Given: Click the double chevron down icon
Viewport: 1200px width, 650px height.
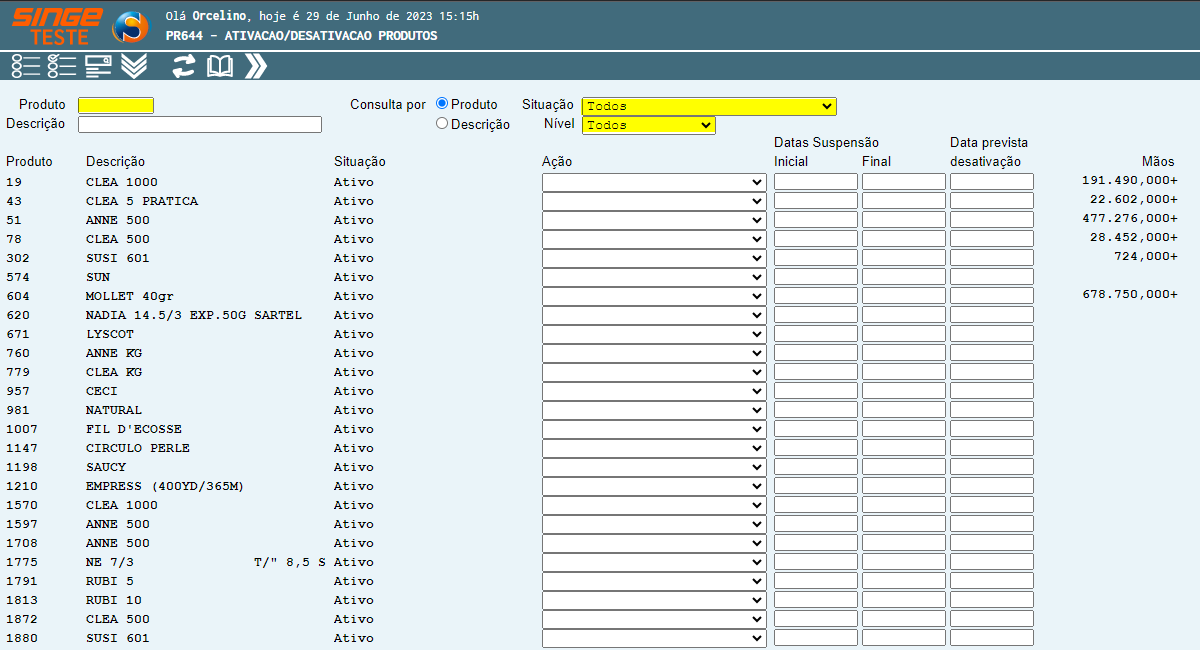Looking at the screenshot, I should click(134, 66).
